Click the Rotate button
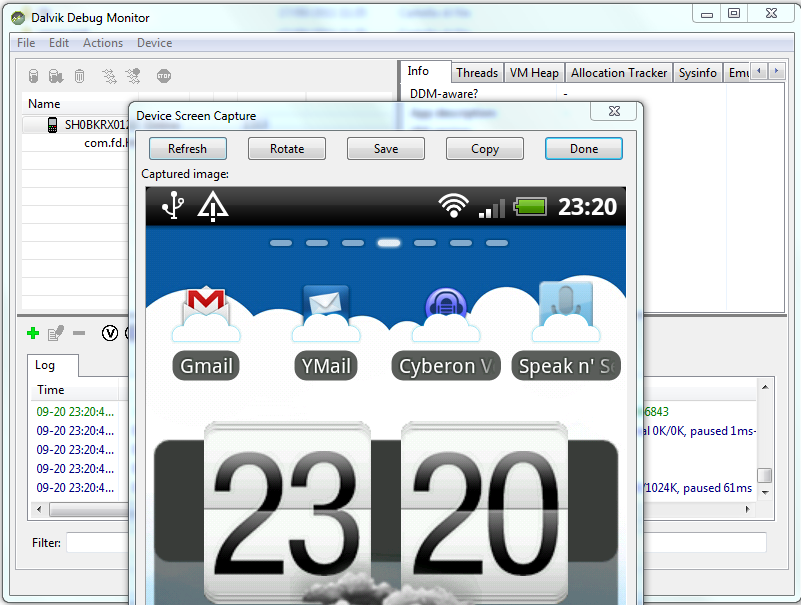Image resolution: width=801 pixels, height=605 pixels. [x=287, y=149]
